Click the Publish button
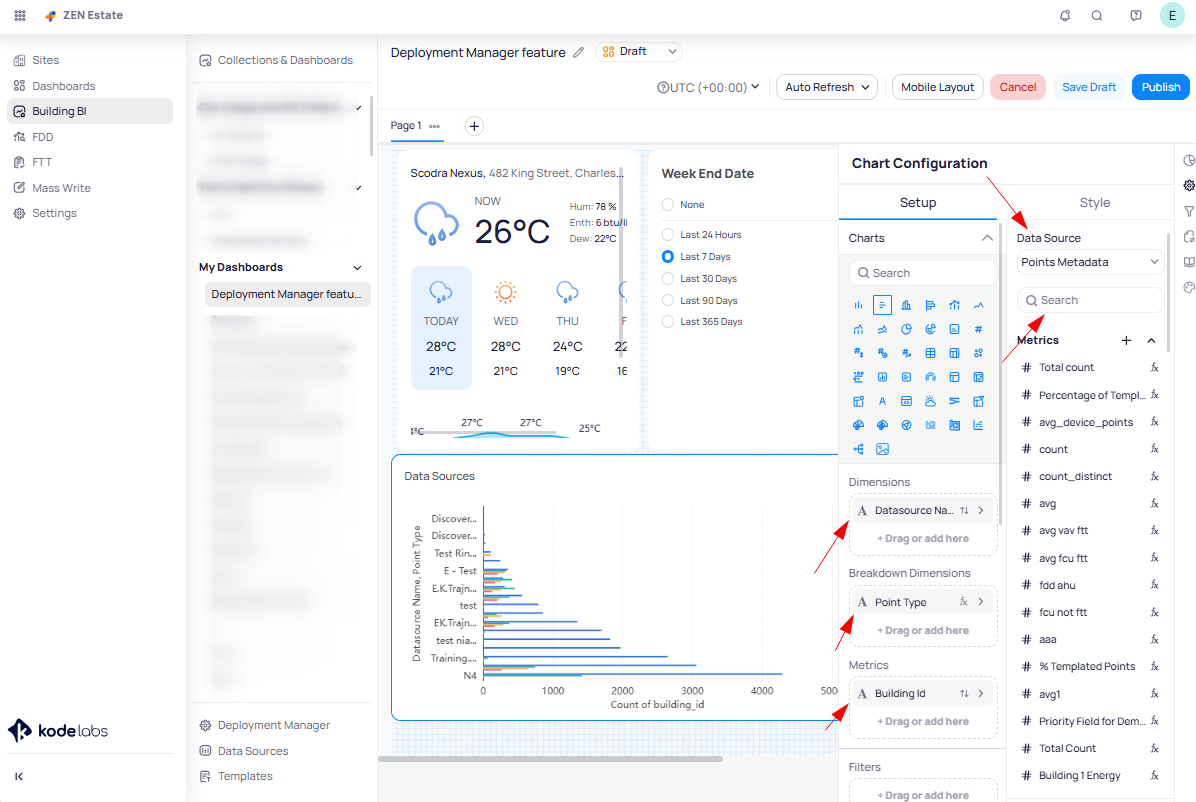Viewport: 1196px width, 802px height. (x=1160, y=87)
